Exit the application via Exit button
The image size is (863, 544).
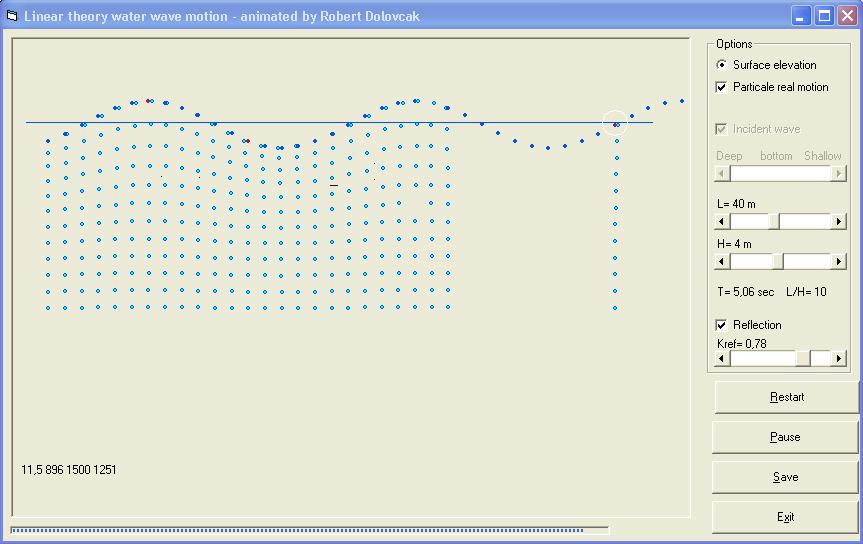pyautogui.click(x=785, y=517)
